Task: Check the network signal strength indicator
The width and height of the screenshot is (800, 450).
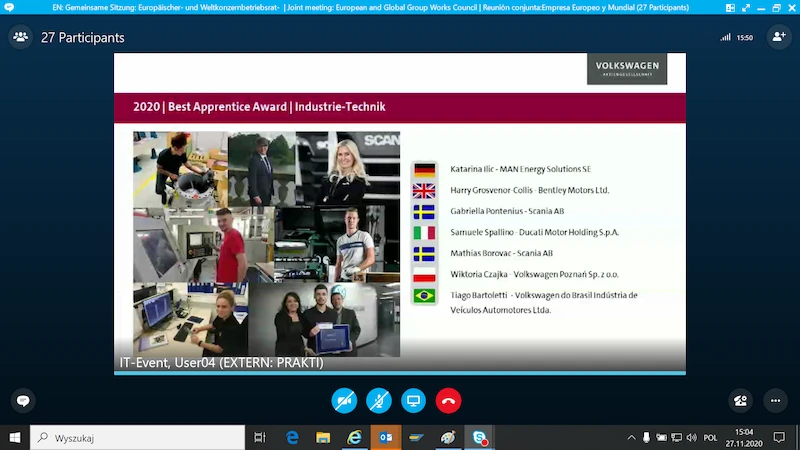Action: [725, 37]
